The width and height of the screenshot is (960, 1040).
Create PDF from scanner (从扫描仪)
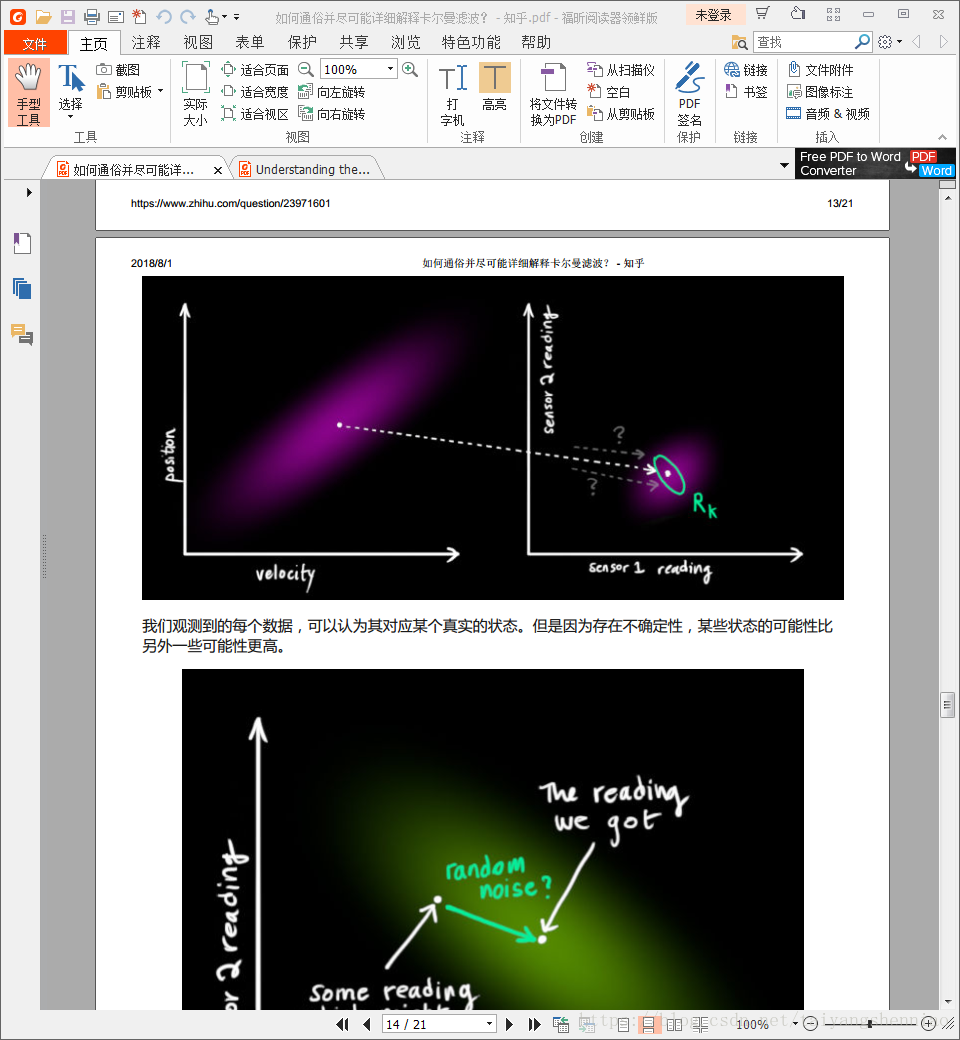point(621,70)
